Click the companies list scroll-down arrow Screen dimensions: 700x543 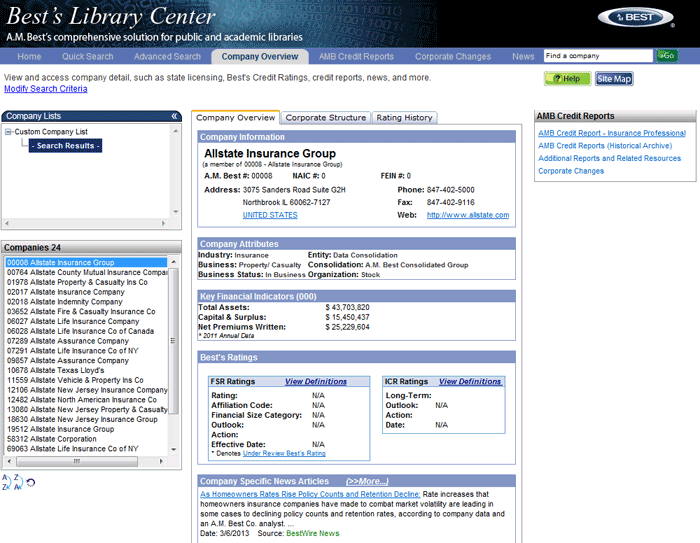174,450
